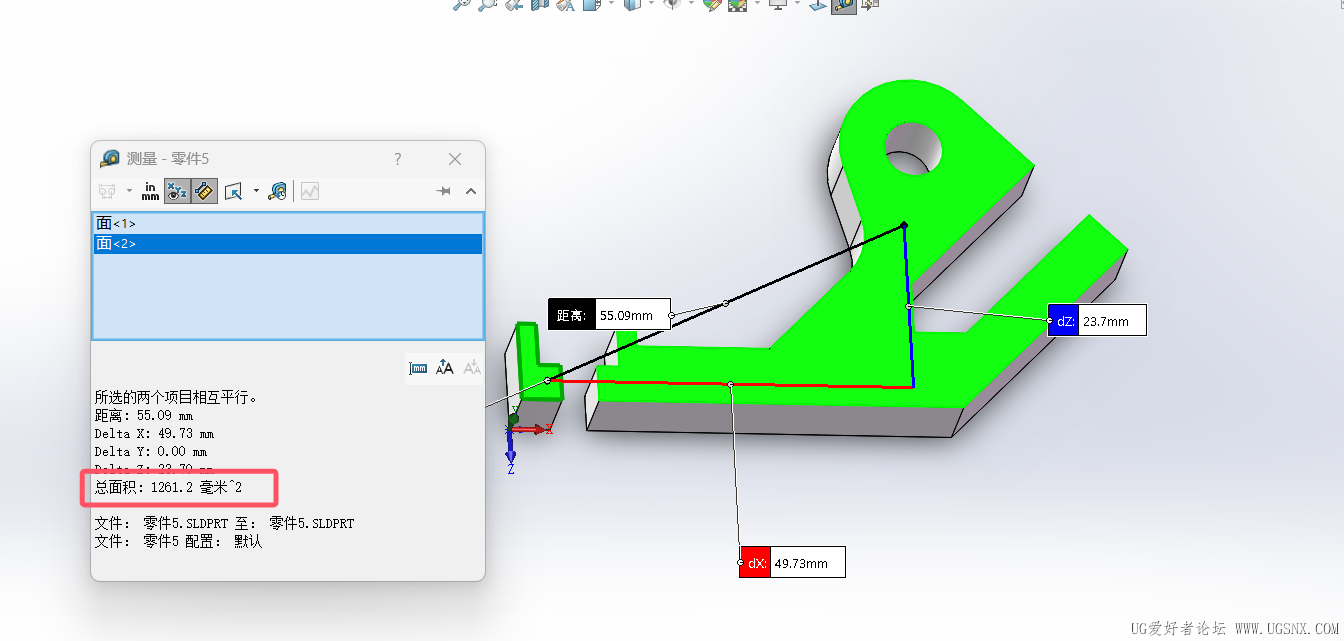Open the Projected On dropdown arrow
The height and width of the screenshot is (641, 1344).
[x=256, y=191]
